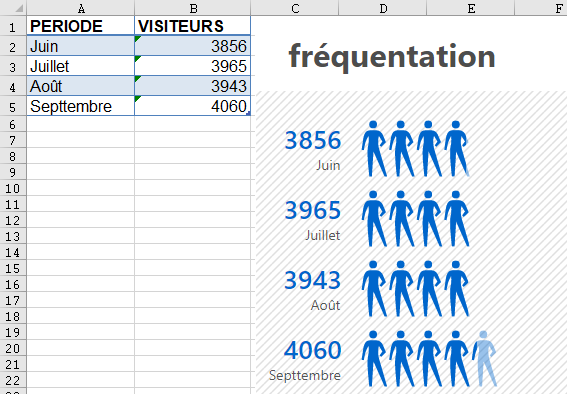Select the Septtembre cell in column A
The image size is (567, 394).
tap(80, 106)
